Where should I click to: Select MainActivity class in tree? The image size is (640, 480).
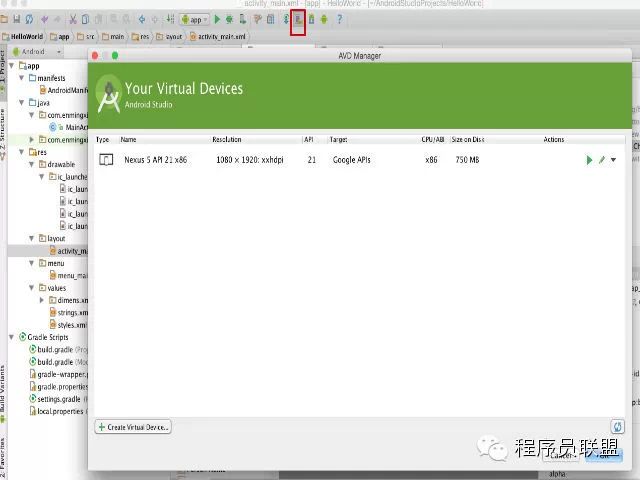coord(68,127)
